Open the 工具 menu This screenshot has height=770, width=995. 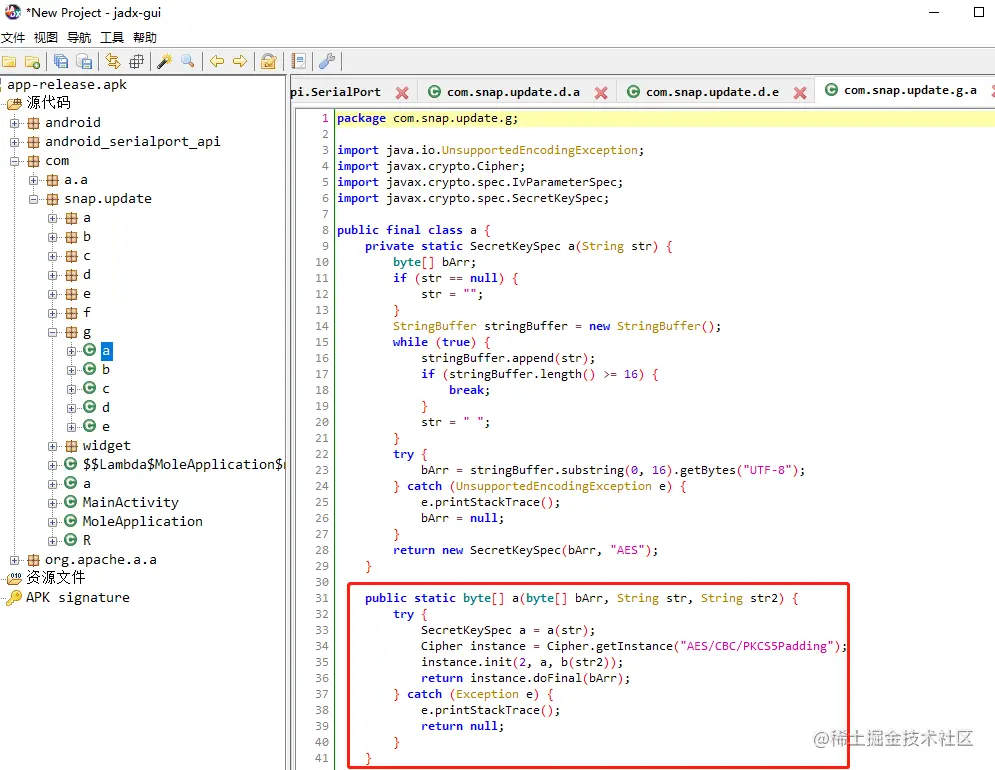[112, 37]
